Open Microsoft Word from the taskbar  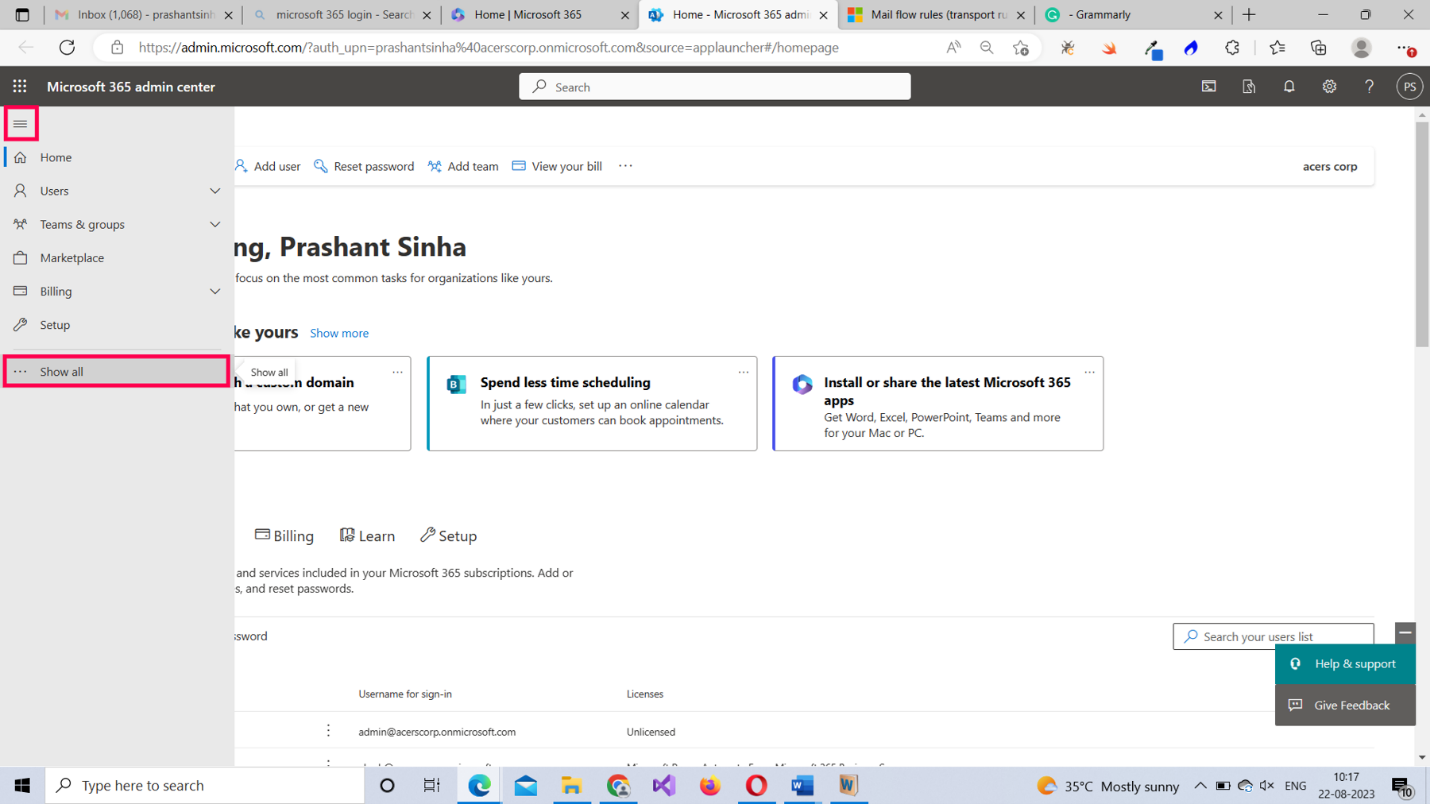802,786
